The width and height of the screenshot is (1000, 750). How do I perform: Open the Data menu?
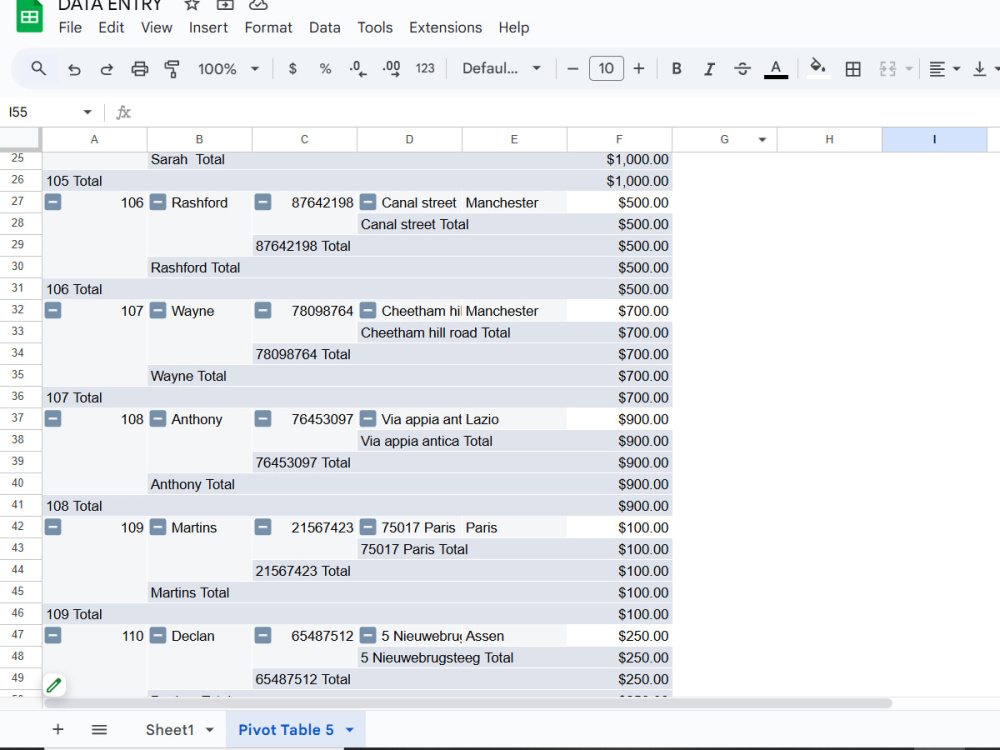click(x=325, y=27)
